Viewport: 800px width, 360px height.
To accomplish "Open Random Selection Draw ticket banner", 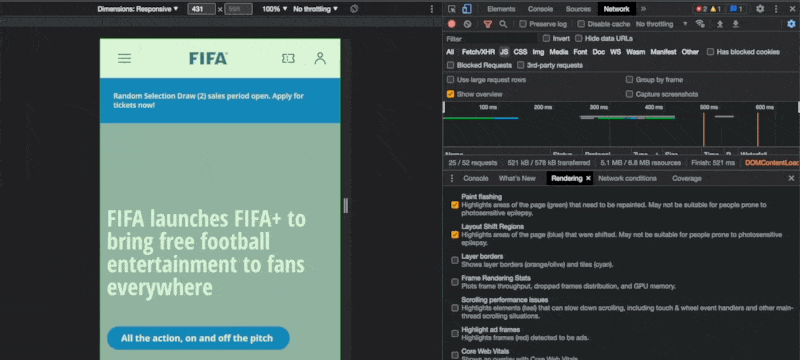I will (220, 100).
